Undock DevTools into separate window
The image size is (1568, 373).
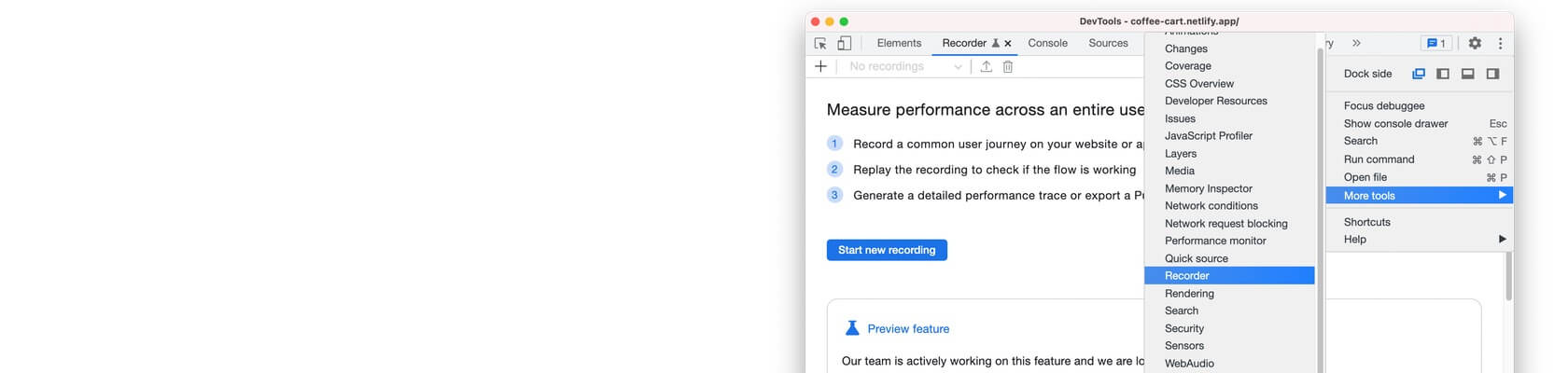[1419, 74]
